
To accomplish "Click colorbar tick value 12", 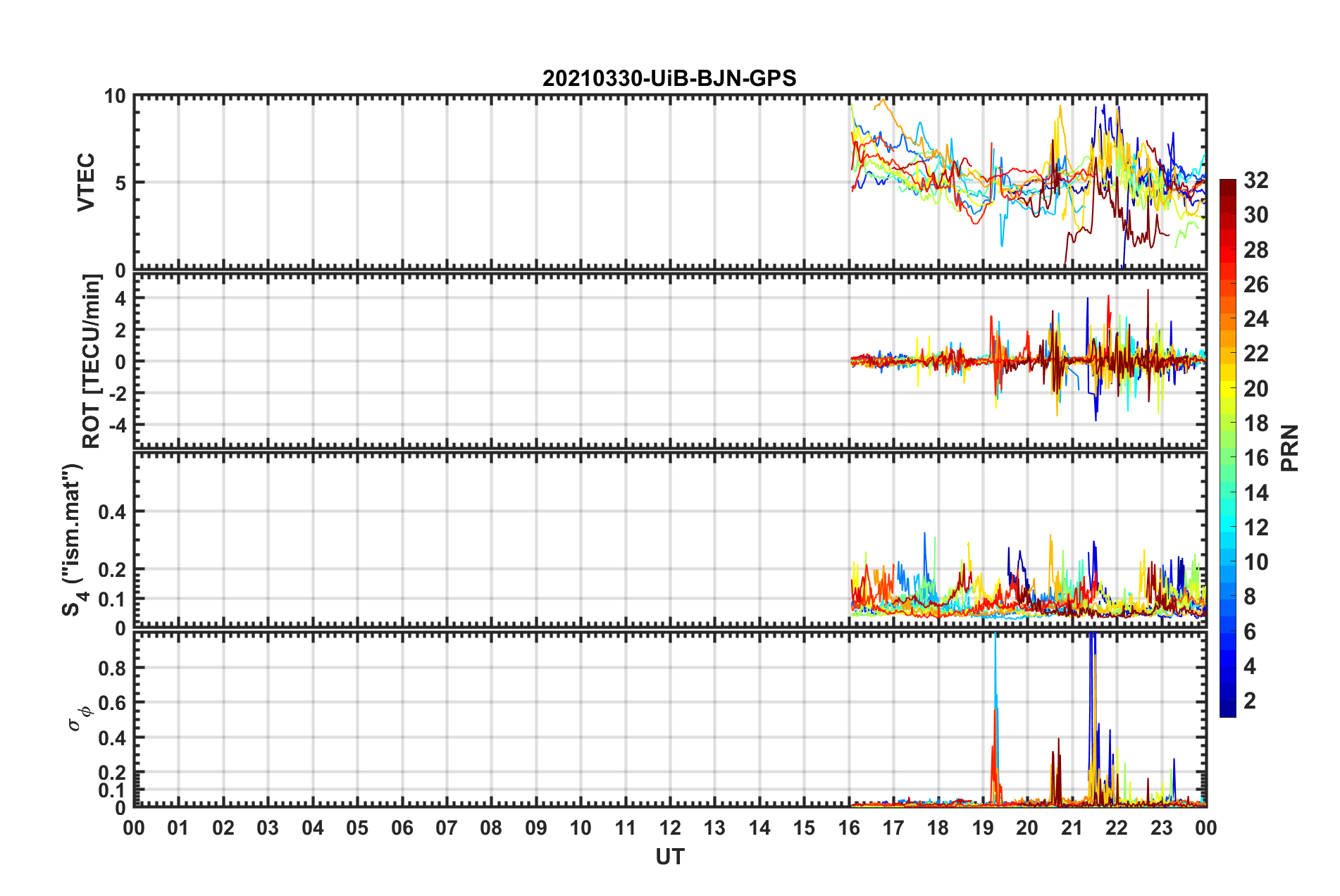I will 1256,528.
